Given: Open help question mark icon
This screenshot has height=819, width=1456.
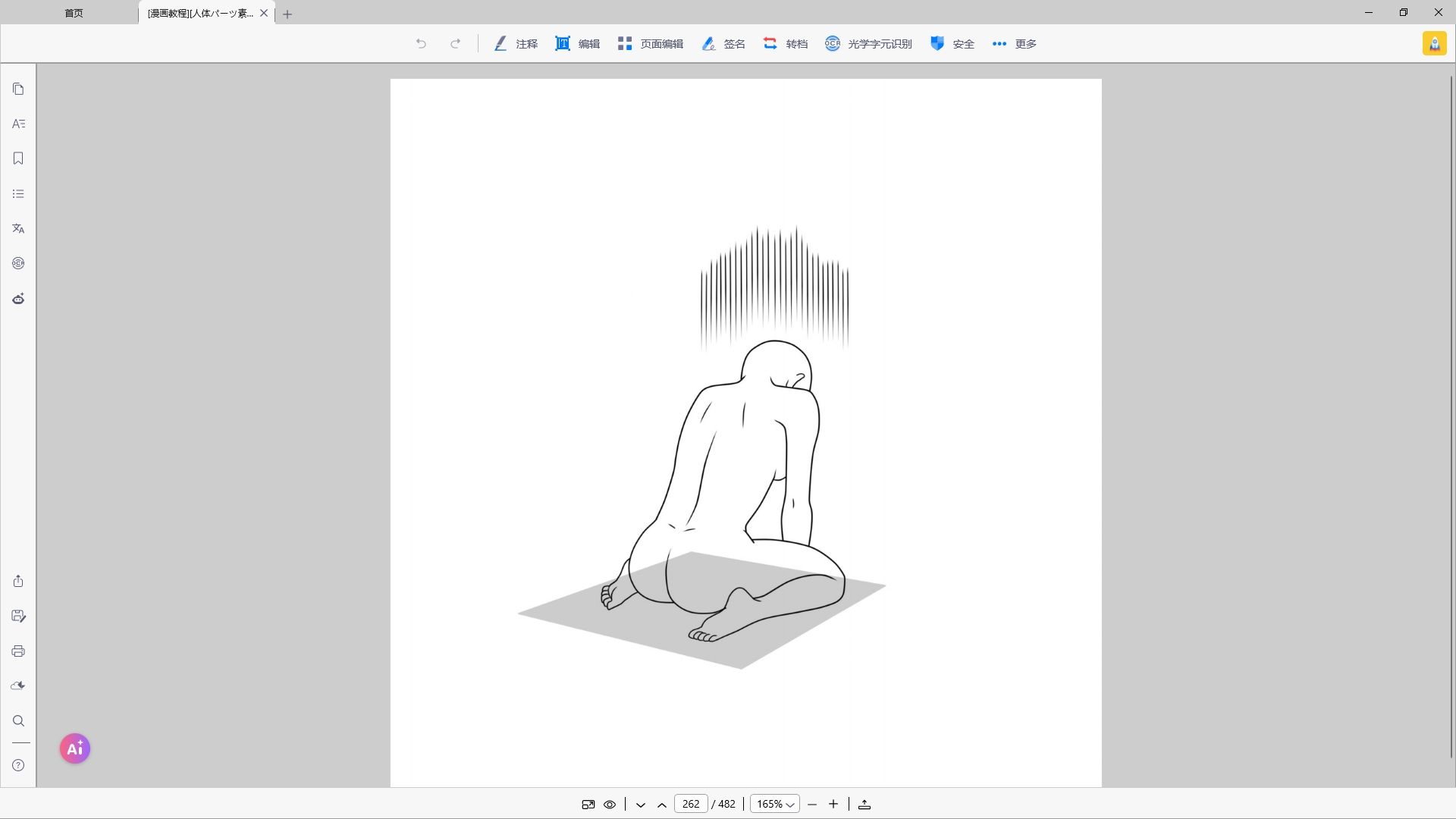Looking at the screenshot, I should click(x=18, y=765).
